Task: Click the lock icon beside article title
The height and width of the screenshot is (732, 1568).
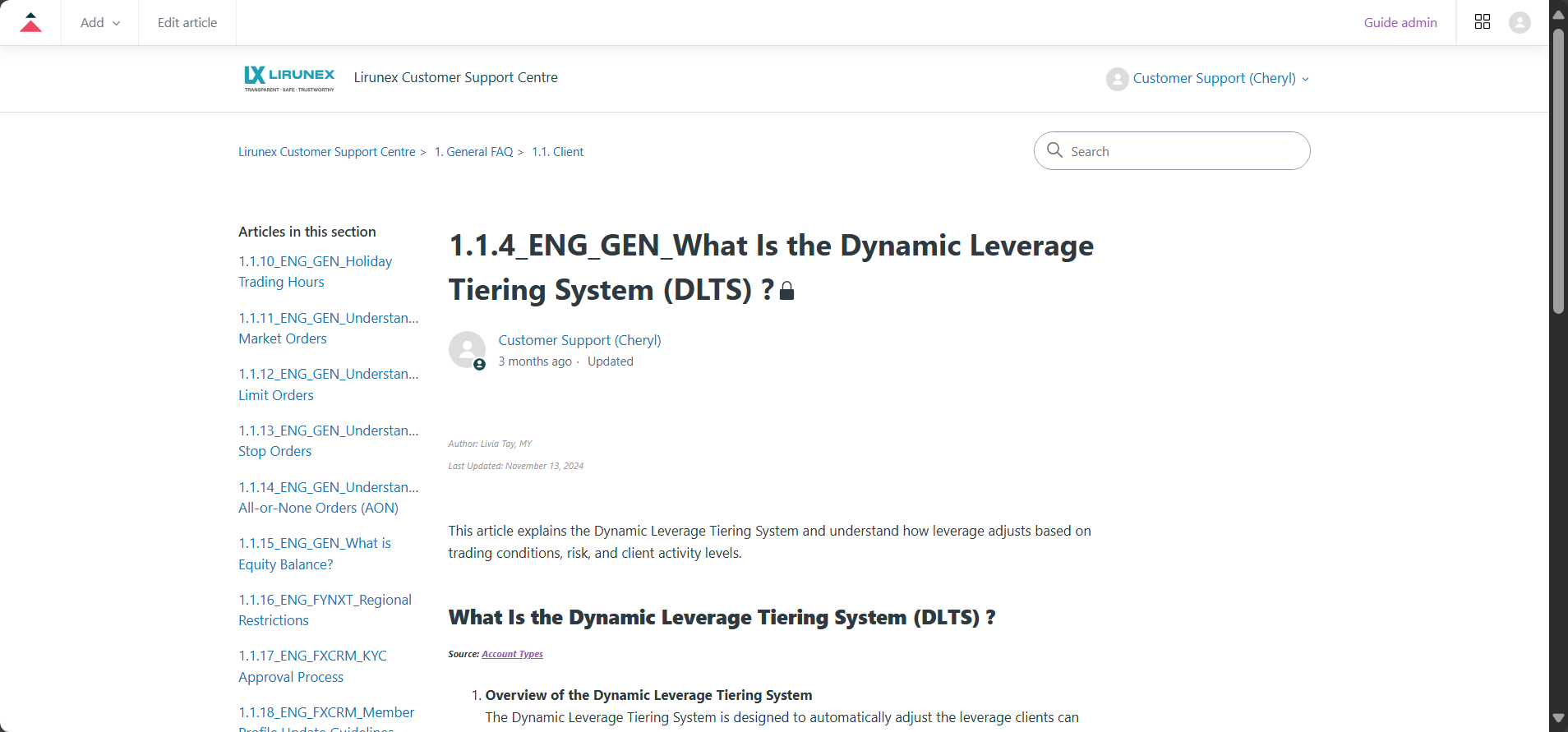Action: pos(786,291)
